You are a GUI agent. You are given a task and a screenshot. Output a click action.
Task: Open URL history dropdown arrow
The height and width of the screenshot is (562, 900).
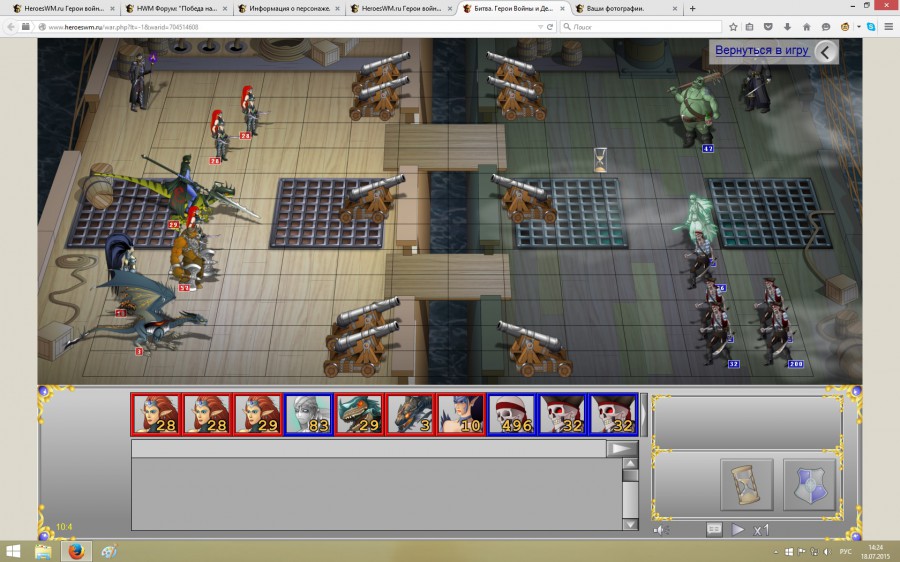pyautogui.click(x=540, y=27)
